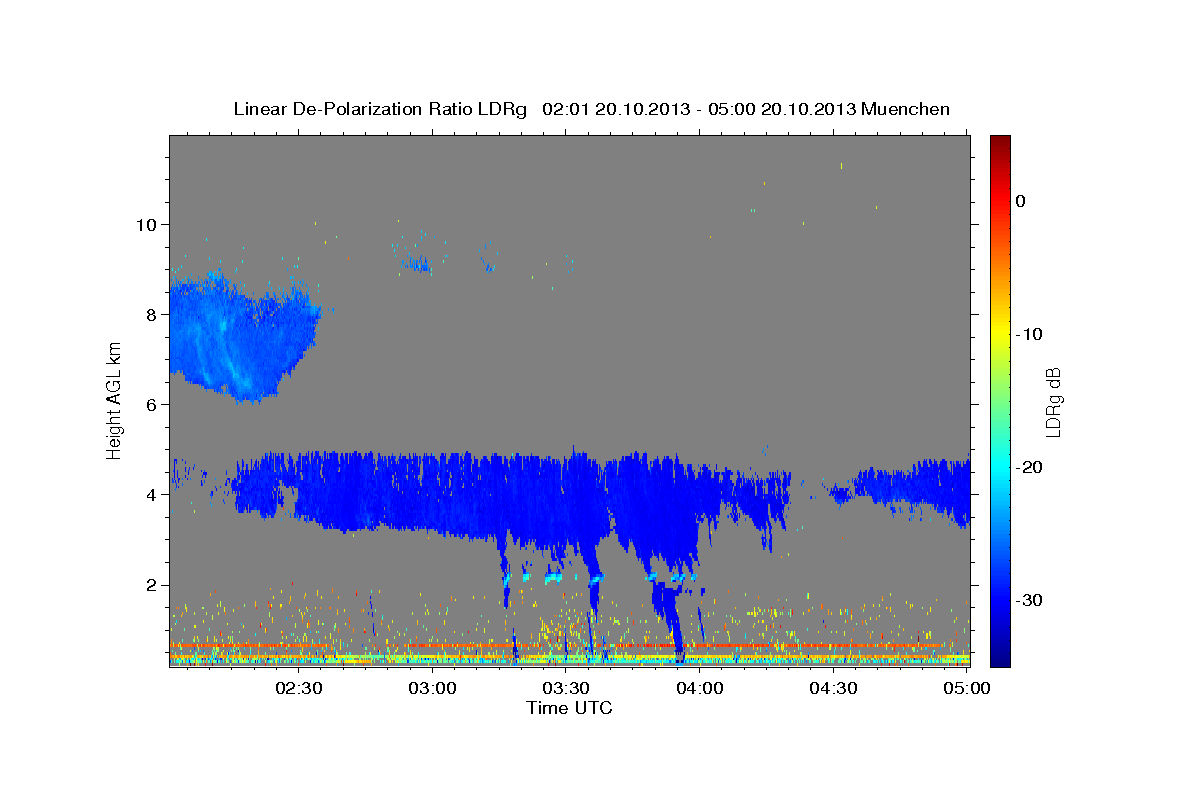
Task: Click the colorbar value label -30
Action: pyautogui.click(x=1029, y=600)
